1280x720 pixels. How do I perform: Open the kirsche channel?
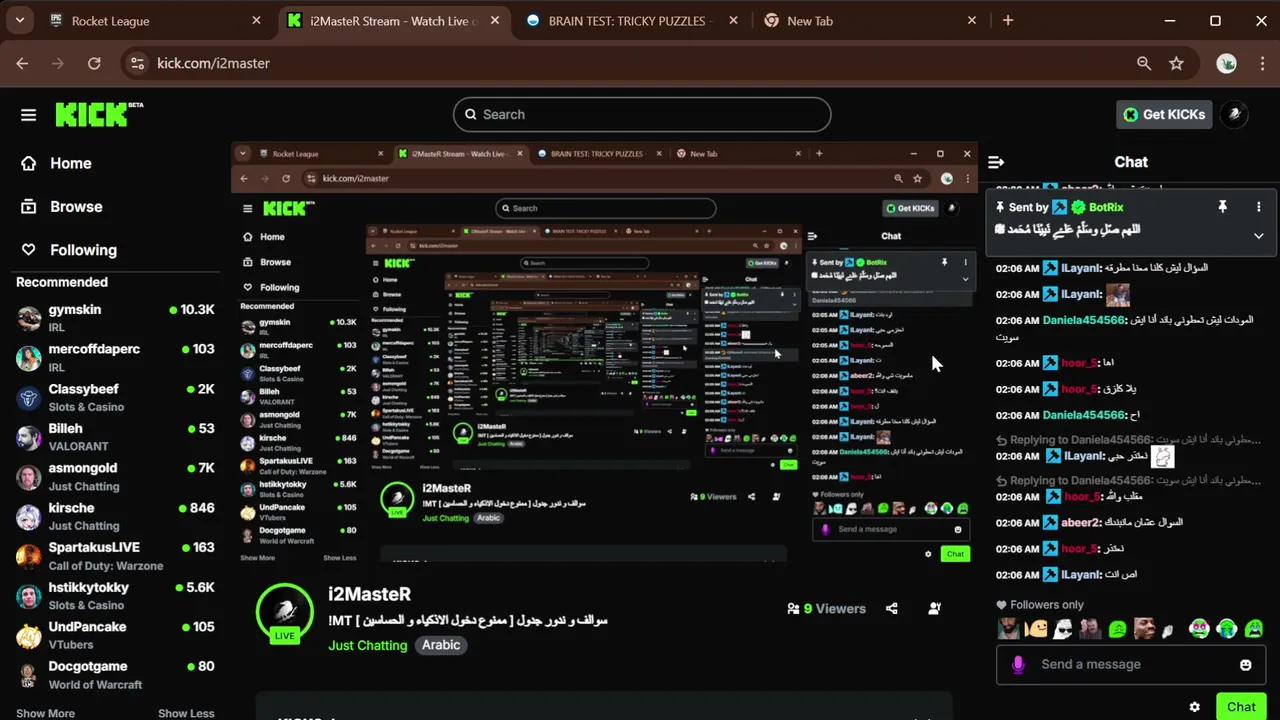(116, 516)
